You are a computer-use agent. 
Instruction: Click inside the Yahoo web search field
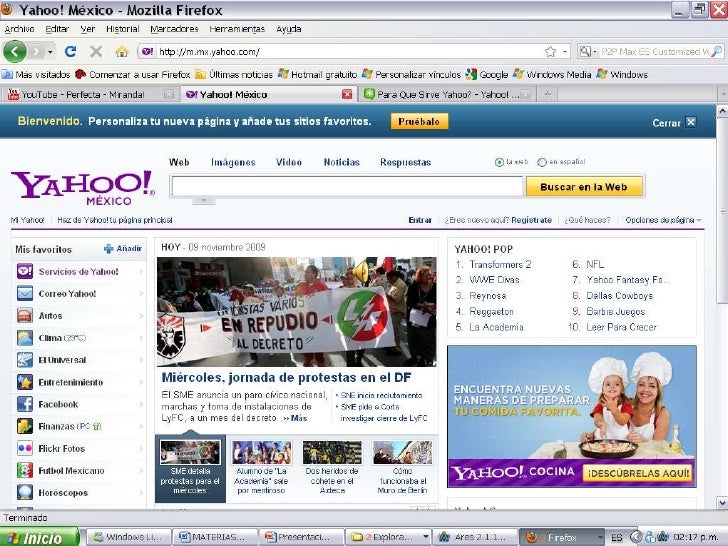(x=347, y=187)
